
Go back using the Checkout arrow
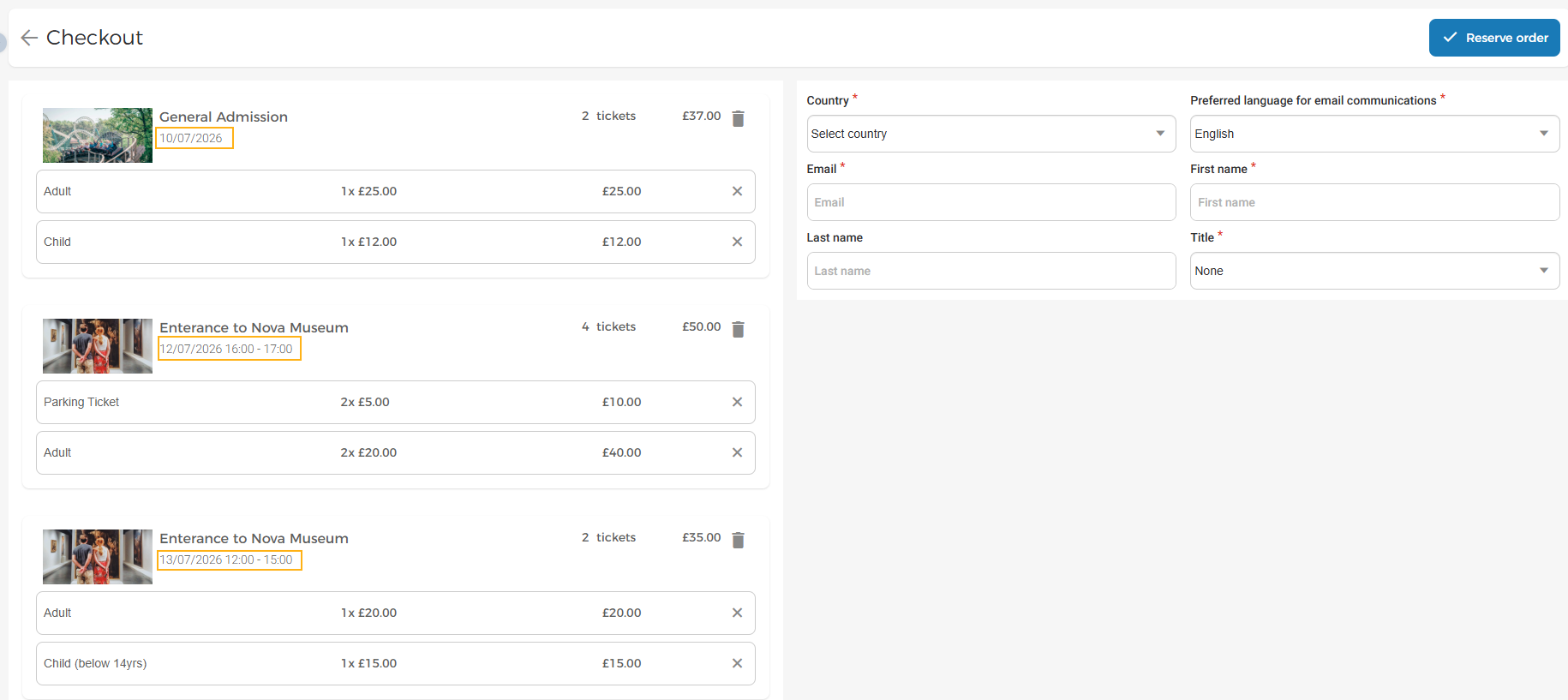[x=29, y=38]
